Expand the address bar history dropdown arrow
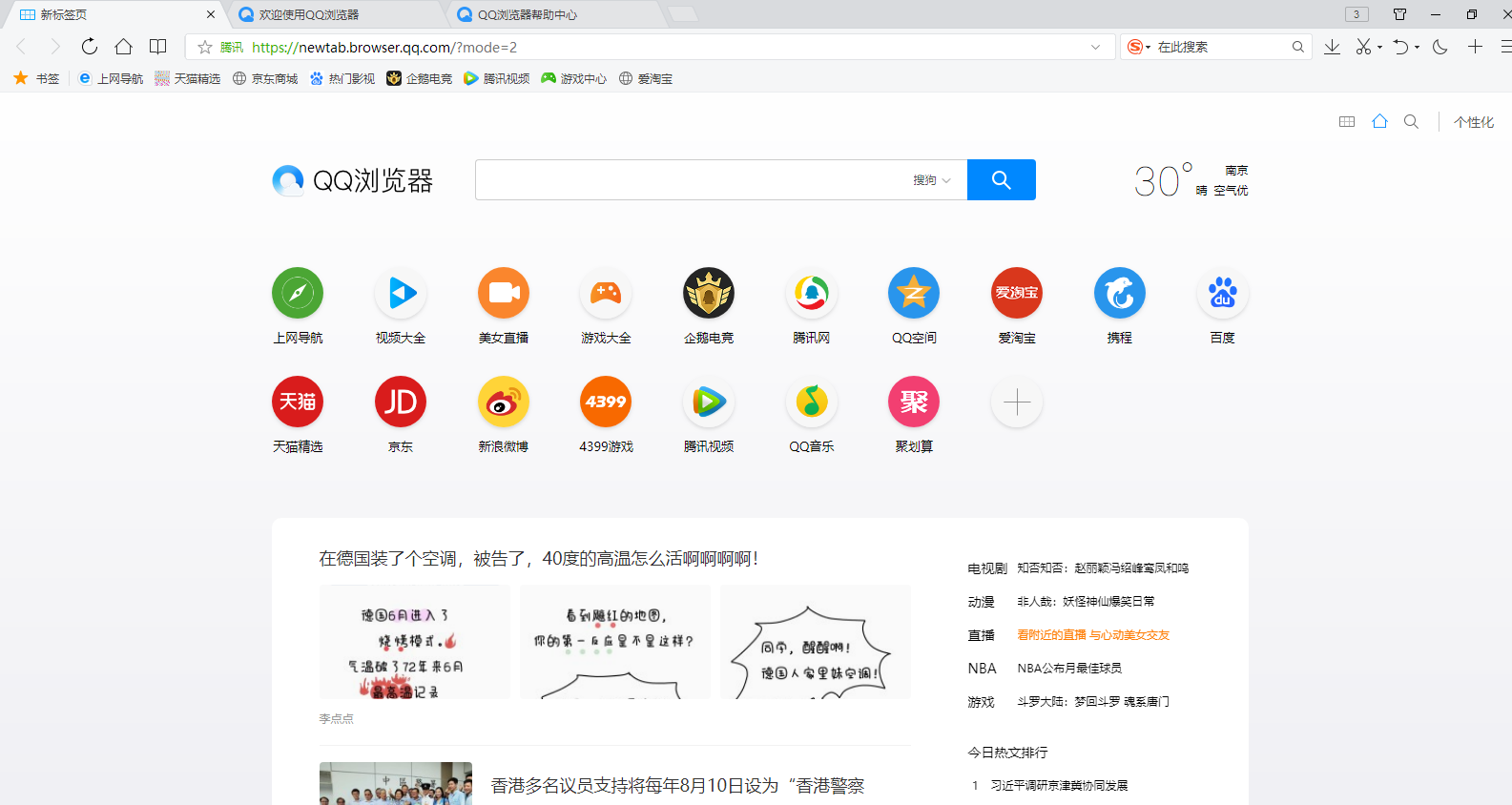This screenshot has width=1512, height=805. tap(1095, 47)
